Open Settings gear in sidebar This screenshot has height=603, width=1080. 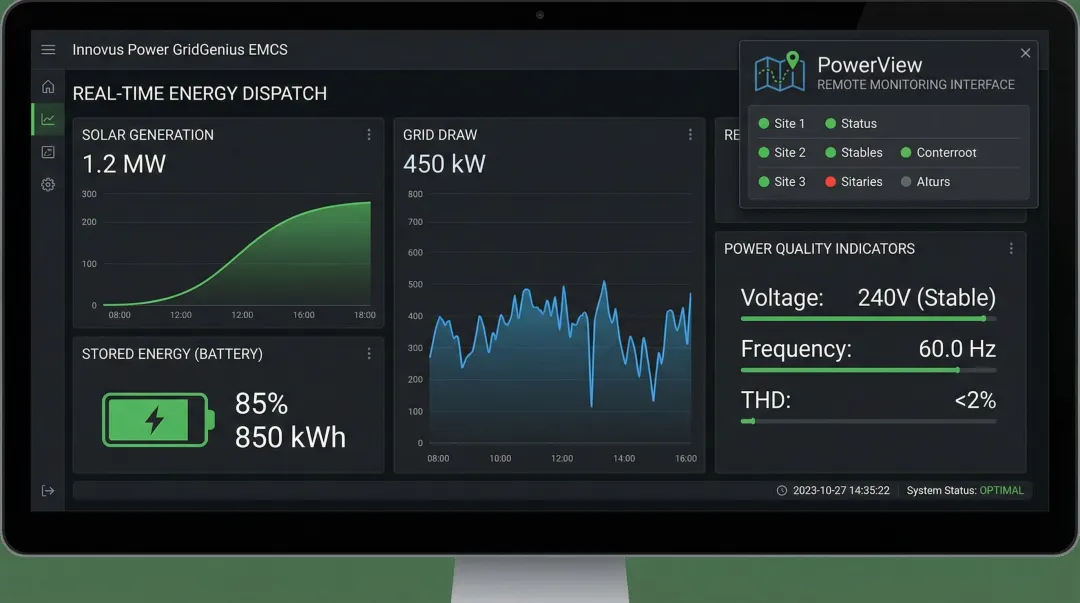click(48, 185)
